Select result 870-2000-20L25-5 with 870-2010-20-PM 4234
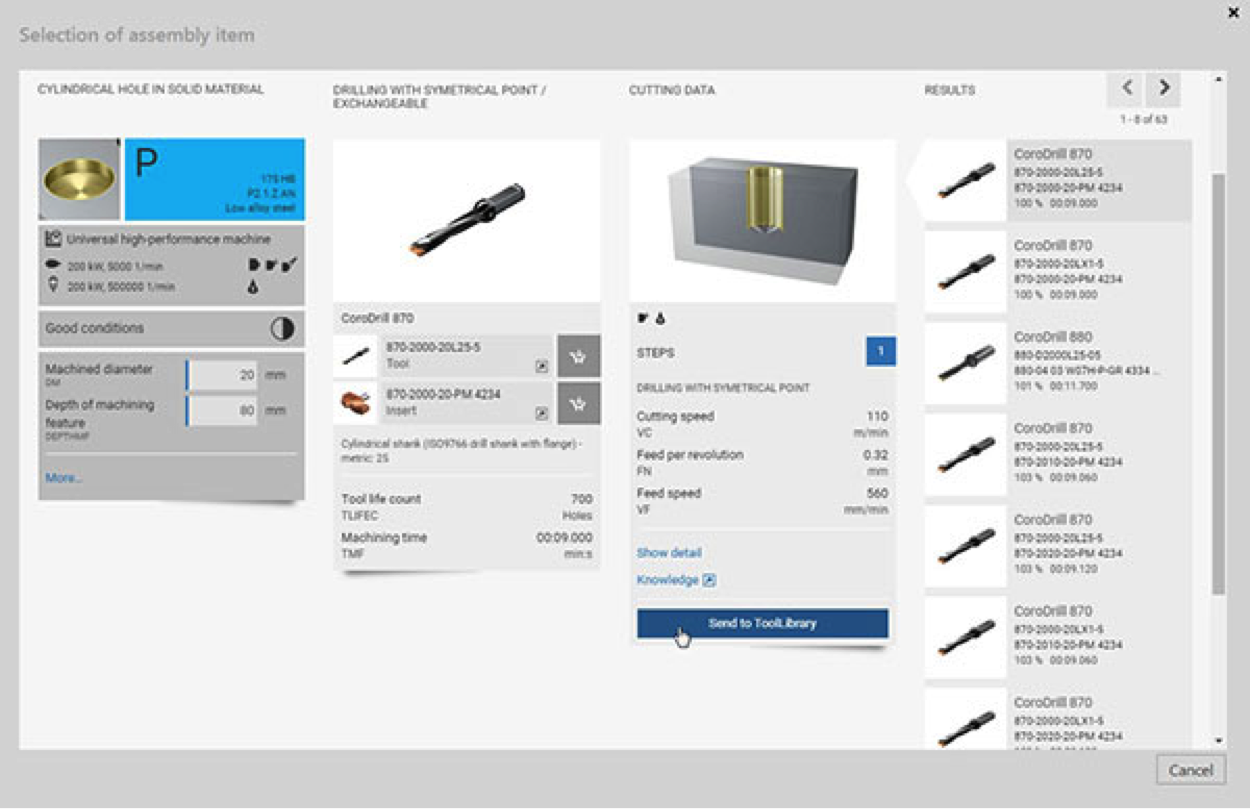This screenshot has width=1250, height=809. click(1058, 455)
